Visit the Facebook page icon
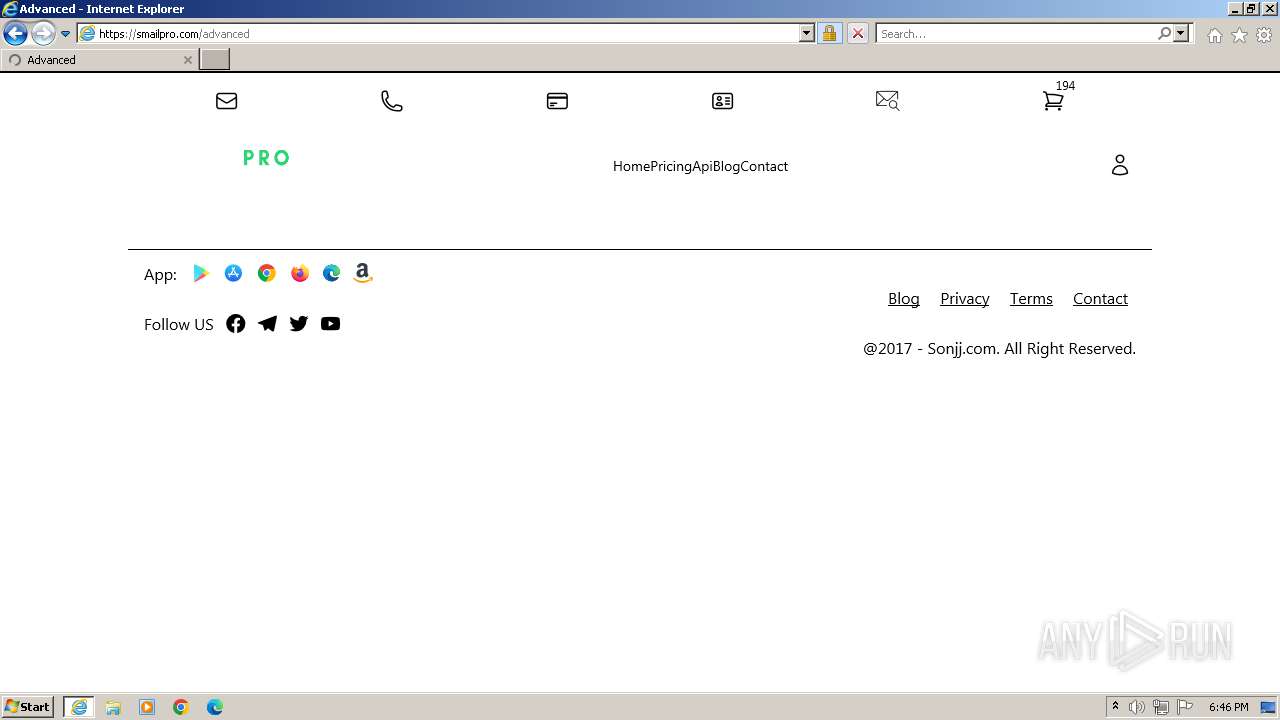Viewport: 1280px width, 720px height. pos(236,324)
